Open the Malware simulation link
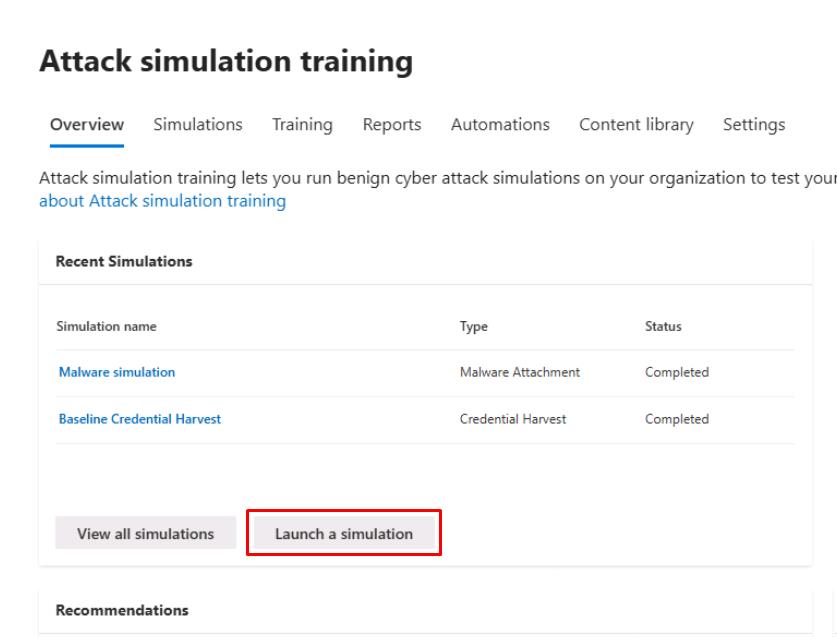 (117, 372)
